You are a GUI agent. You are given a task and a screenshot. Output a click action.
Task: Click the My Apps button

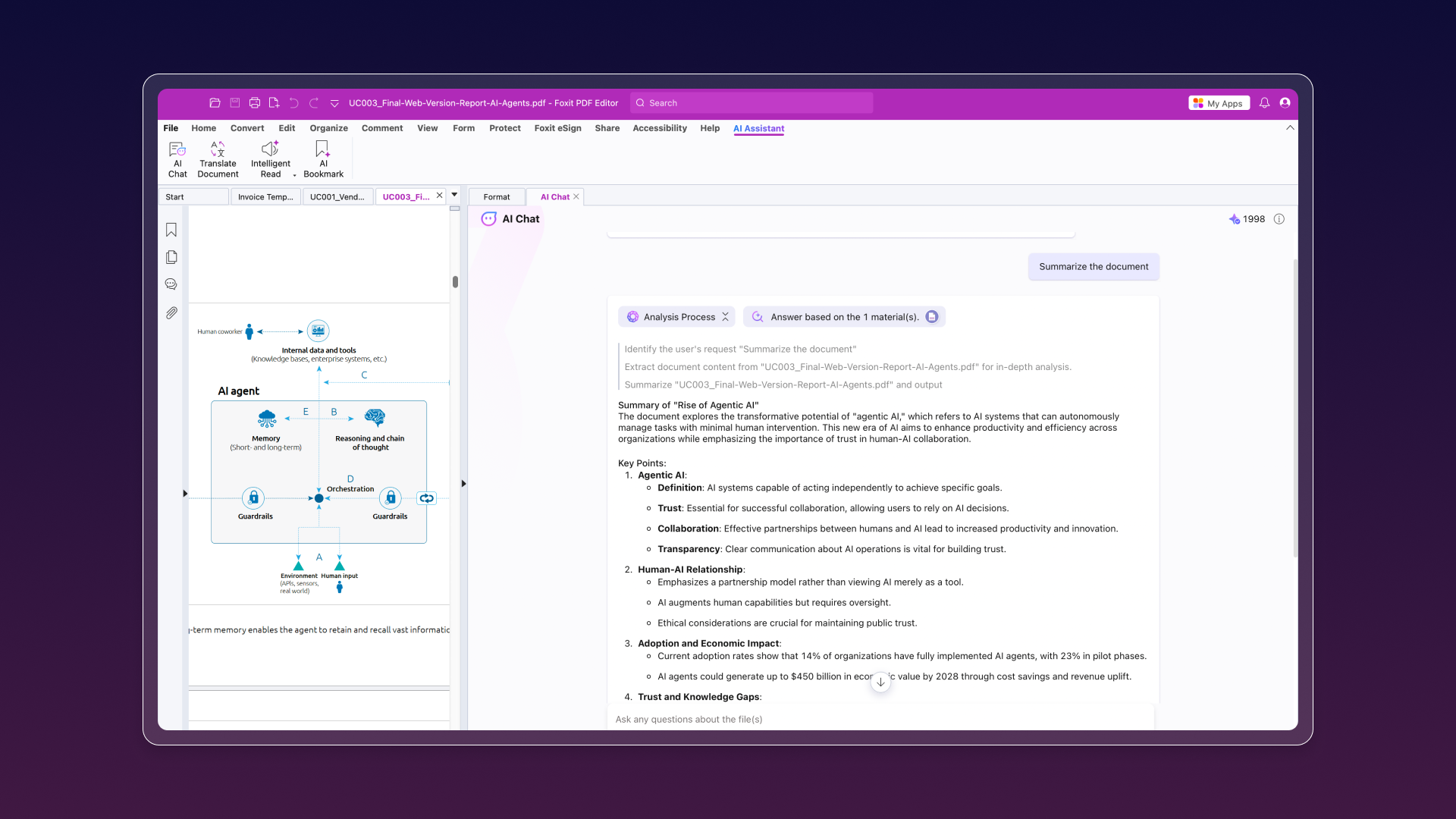(x=1219, y=103)
